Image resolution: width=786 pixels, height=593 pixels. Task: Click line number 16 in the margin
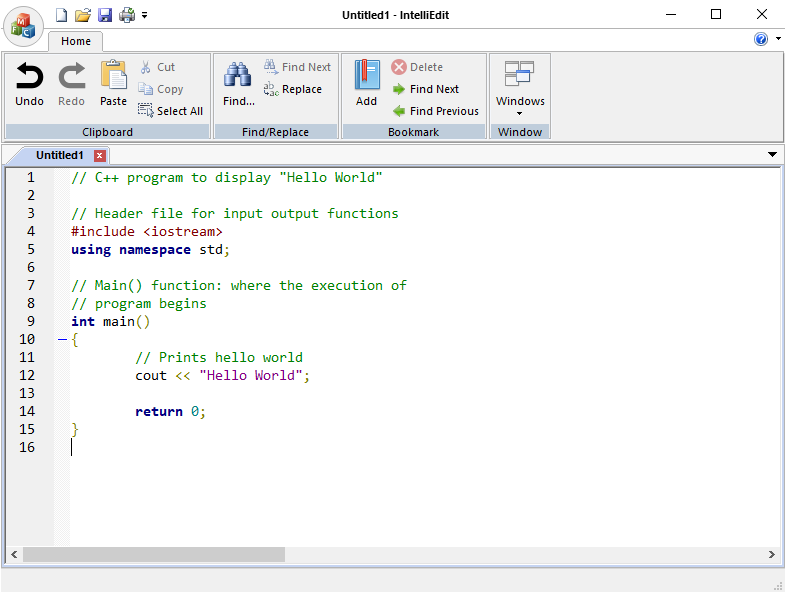tap(27, 447)
